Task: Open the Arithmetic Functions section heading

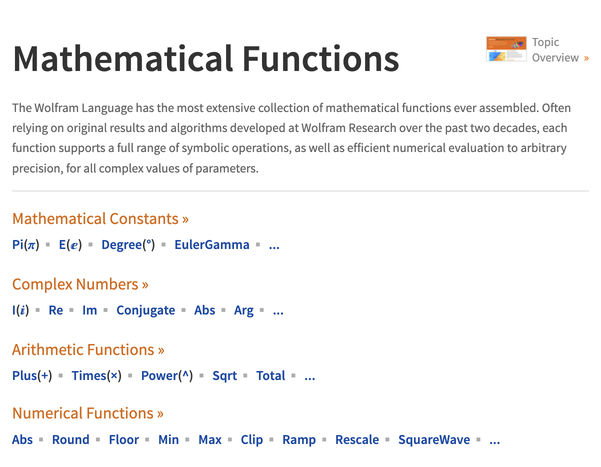Action: 89,350
